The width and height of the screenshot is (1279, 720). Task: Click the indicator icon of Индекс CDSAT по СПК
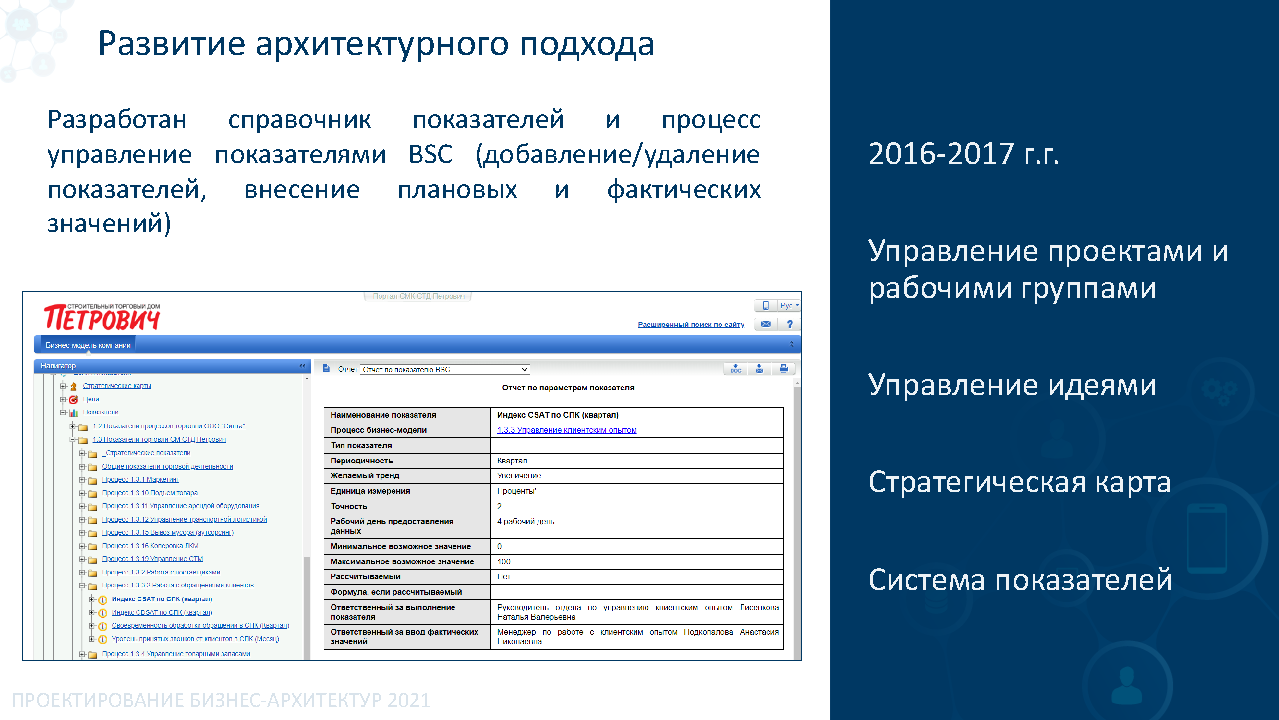[102, 612]
